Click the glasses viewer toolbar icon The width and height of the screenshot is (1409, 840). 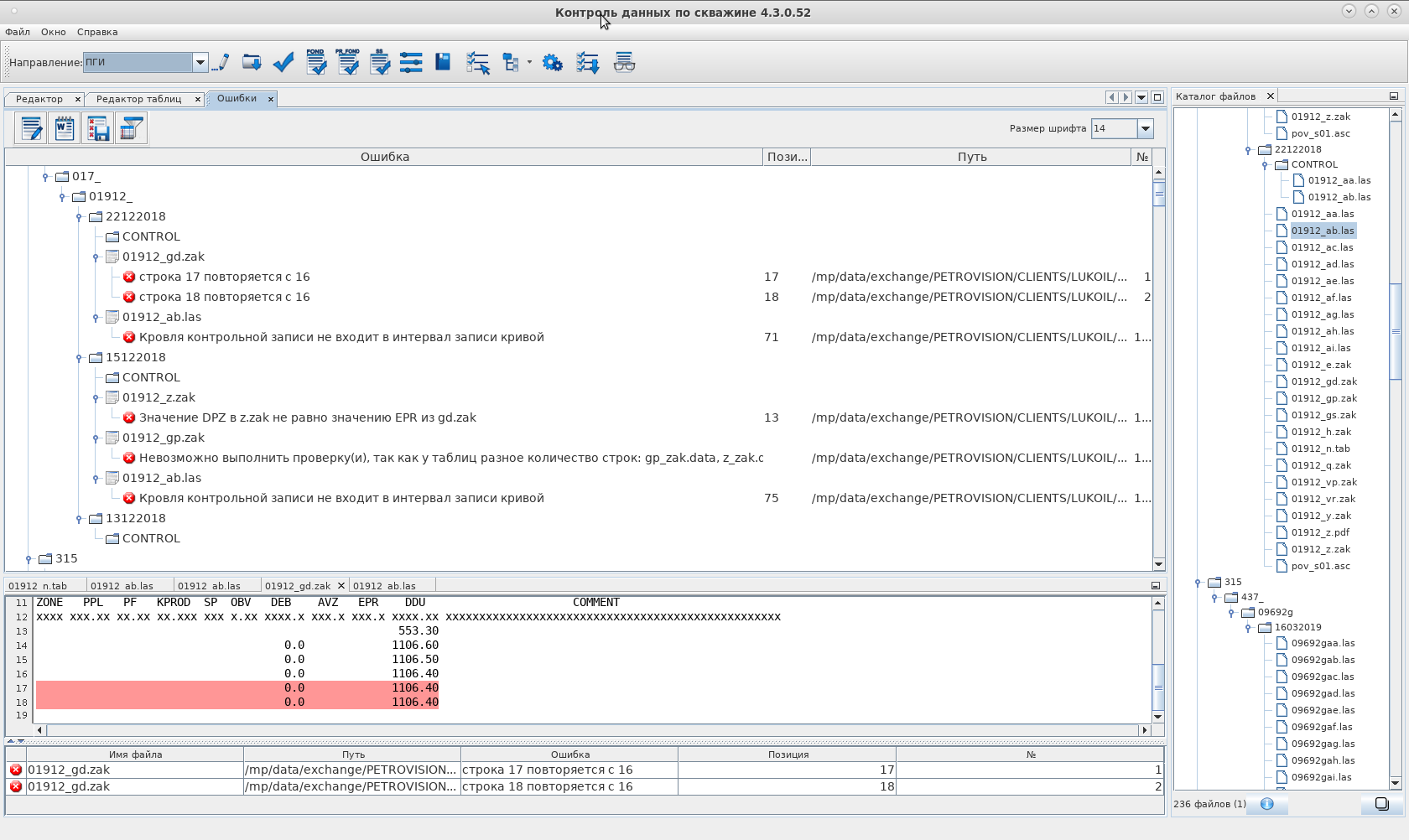[x=624, y=62]
